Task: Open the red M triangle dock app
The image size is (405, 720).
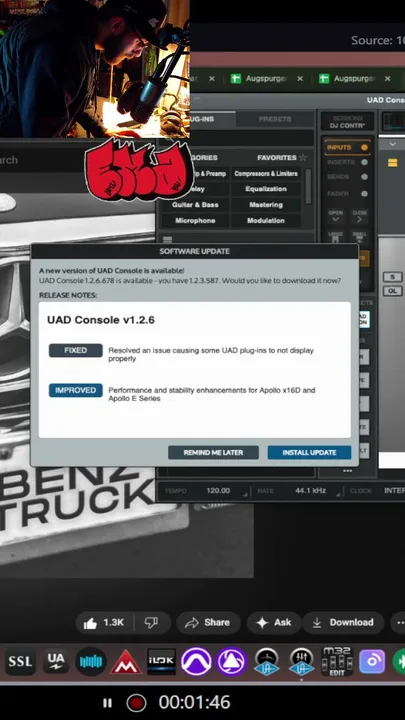Action: (126, 663)
